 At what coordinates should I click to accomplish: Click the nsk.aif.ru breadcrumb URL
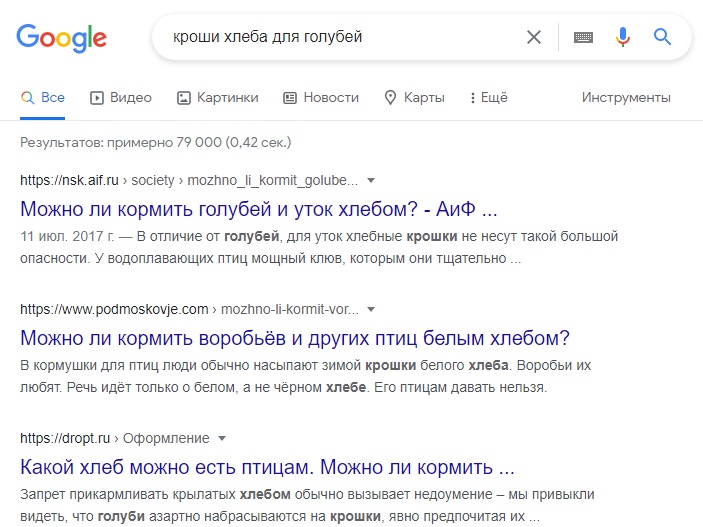[189, 180]
